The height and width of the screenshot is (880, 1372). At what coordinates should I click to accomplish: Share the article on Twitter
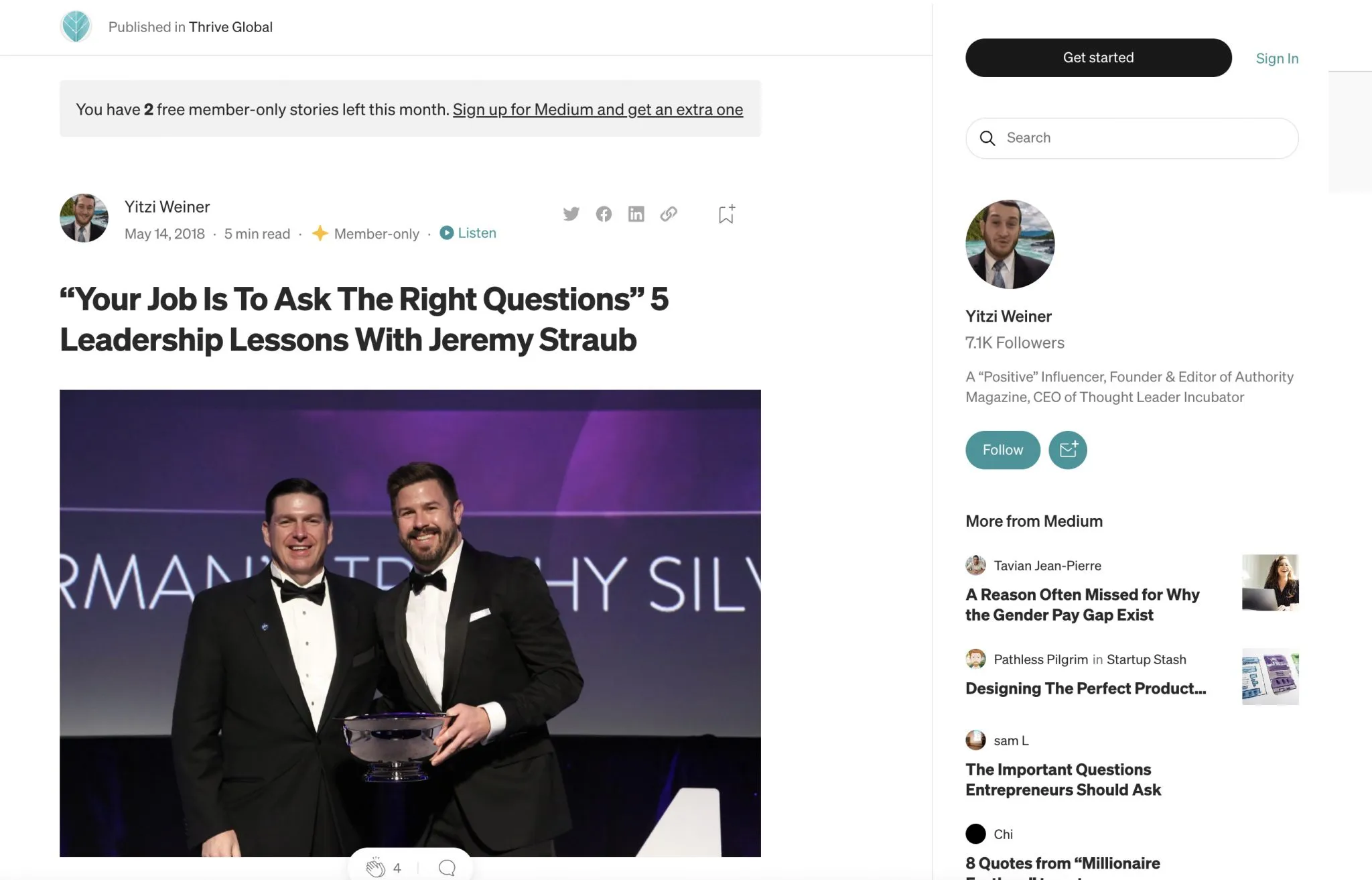point(571,214)
